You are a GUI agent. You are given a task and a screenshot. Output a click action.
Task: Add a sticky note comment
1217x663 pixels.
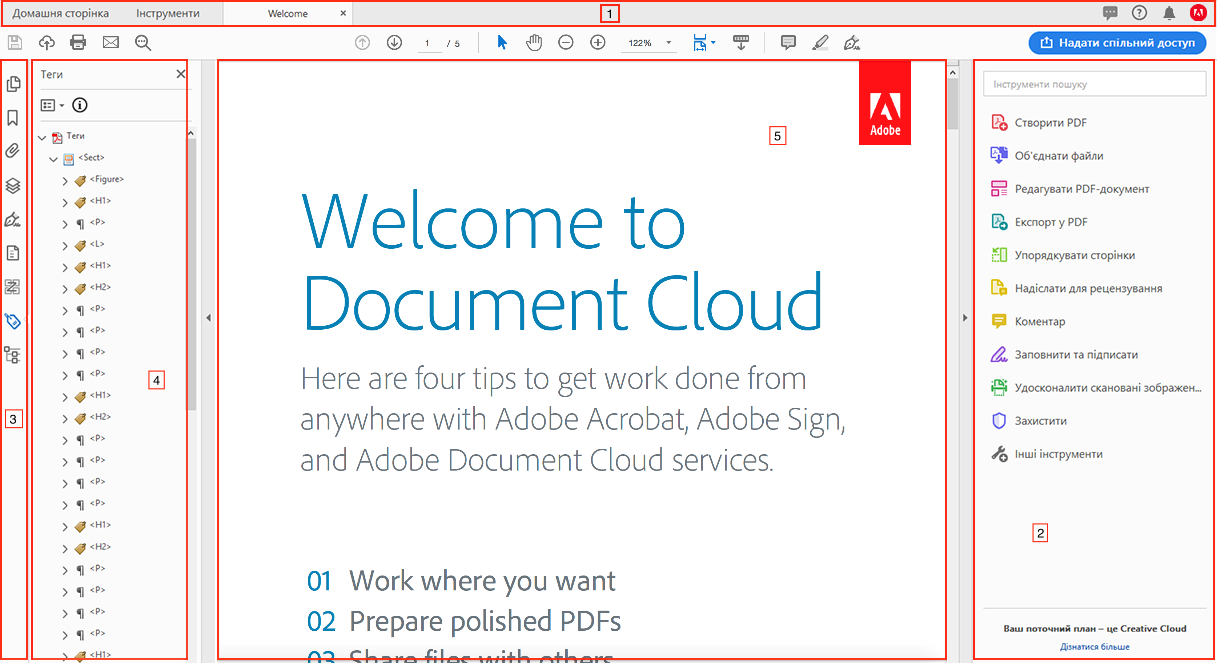[x=788, y=43]
